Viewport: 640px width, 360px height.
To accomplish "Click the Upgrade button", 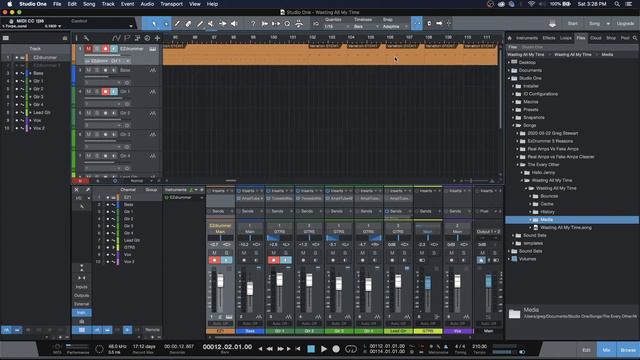I will coord(625,24).
